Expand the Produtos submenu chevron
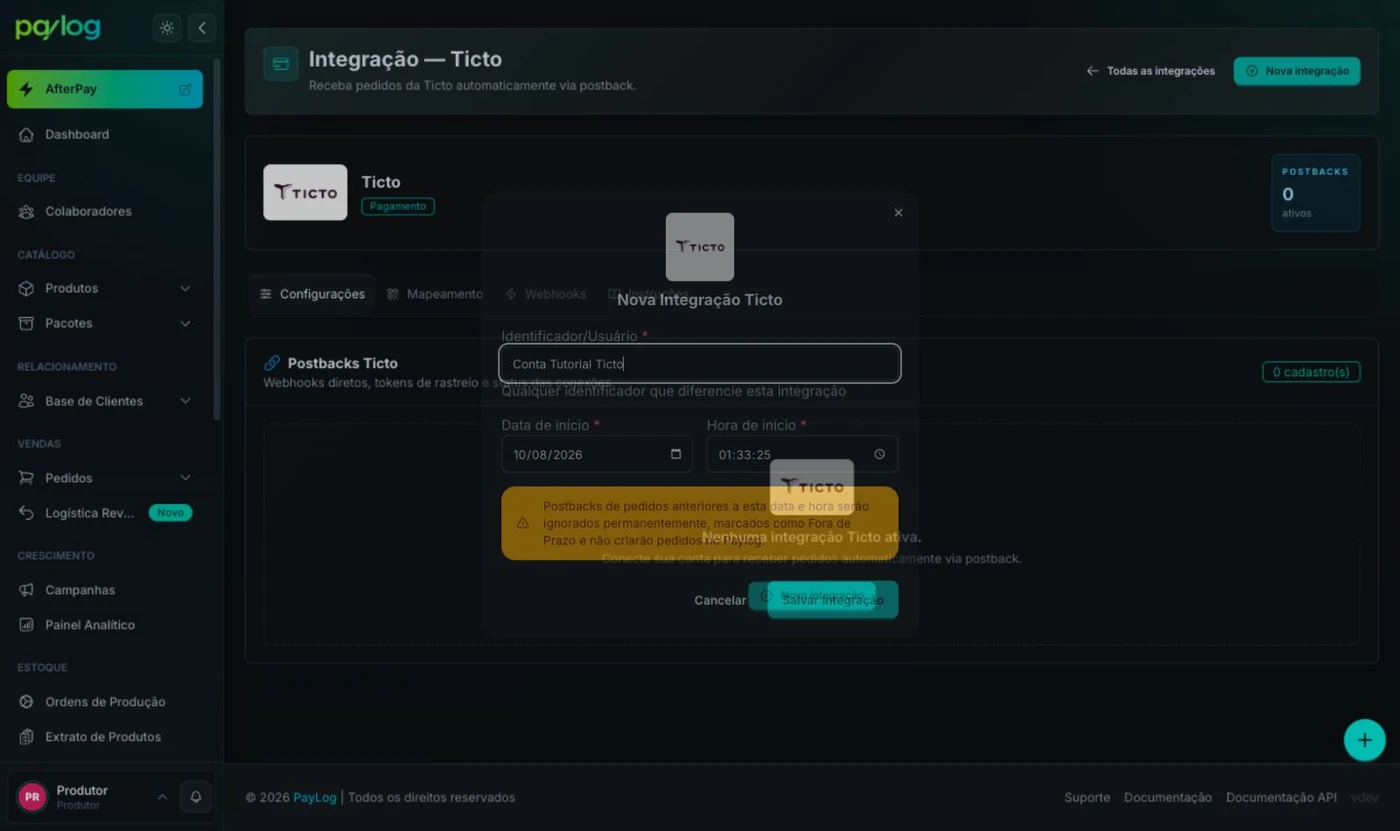1400x831 pixels. tap(185, 288)
